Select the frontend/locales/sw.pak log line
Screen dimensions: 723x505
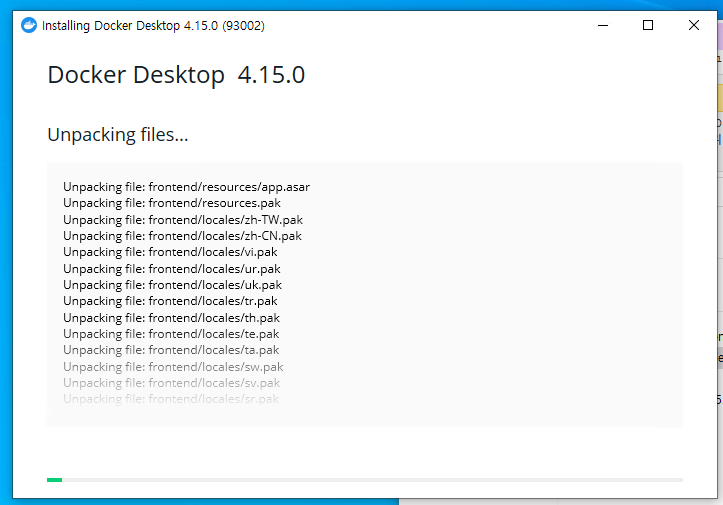pyautogui.click(x=173, y=367)
